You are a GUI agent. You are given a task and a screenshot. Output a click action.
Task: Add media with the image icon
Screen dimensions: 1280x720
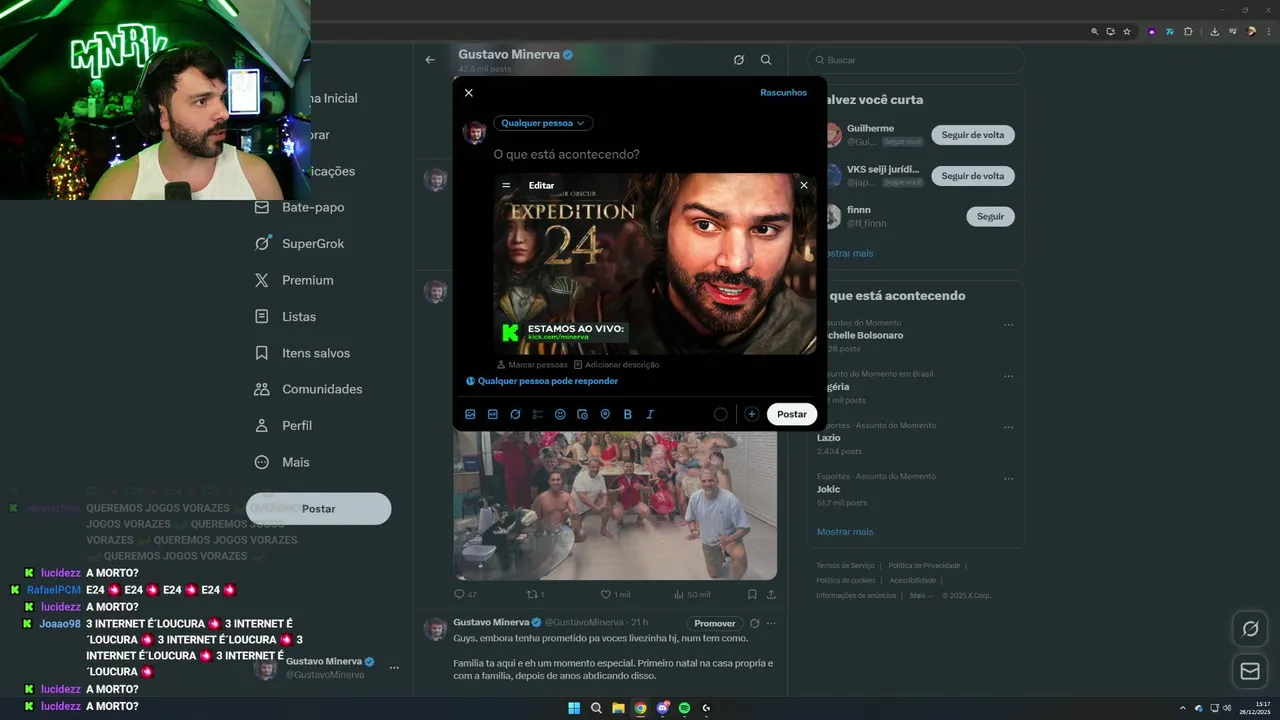coord(470,414)
